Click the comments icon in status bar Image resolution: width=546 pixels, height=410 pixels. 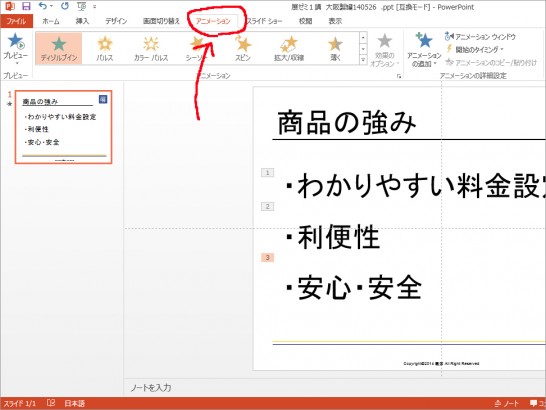(534, 403)
